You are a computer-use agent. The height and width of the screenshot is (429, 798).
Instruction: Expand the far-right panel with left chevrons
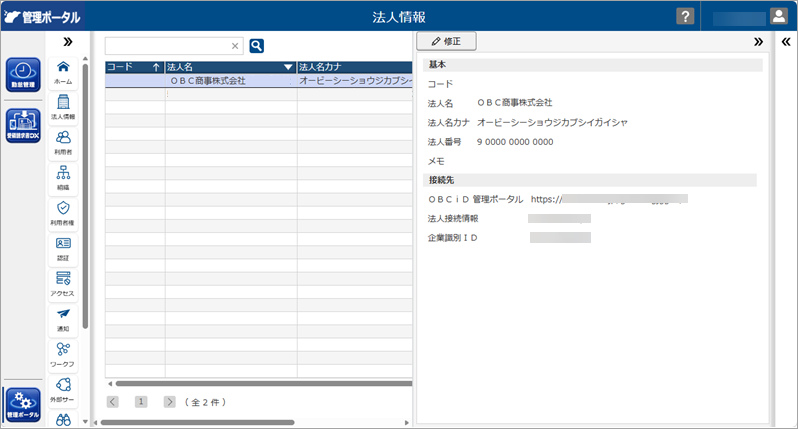[786, 42]
